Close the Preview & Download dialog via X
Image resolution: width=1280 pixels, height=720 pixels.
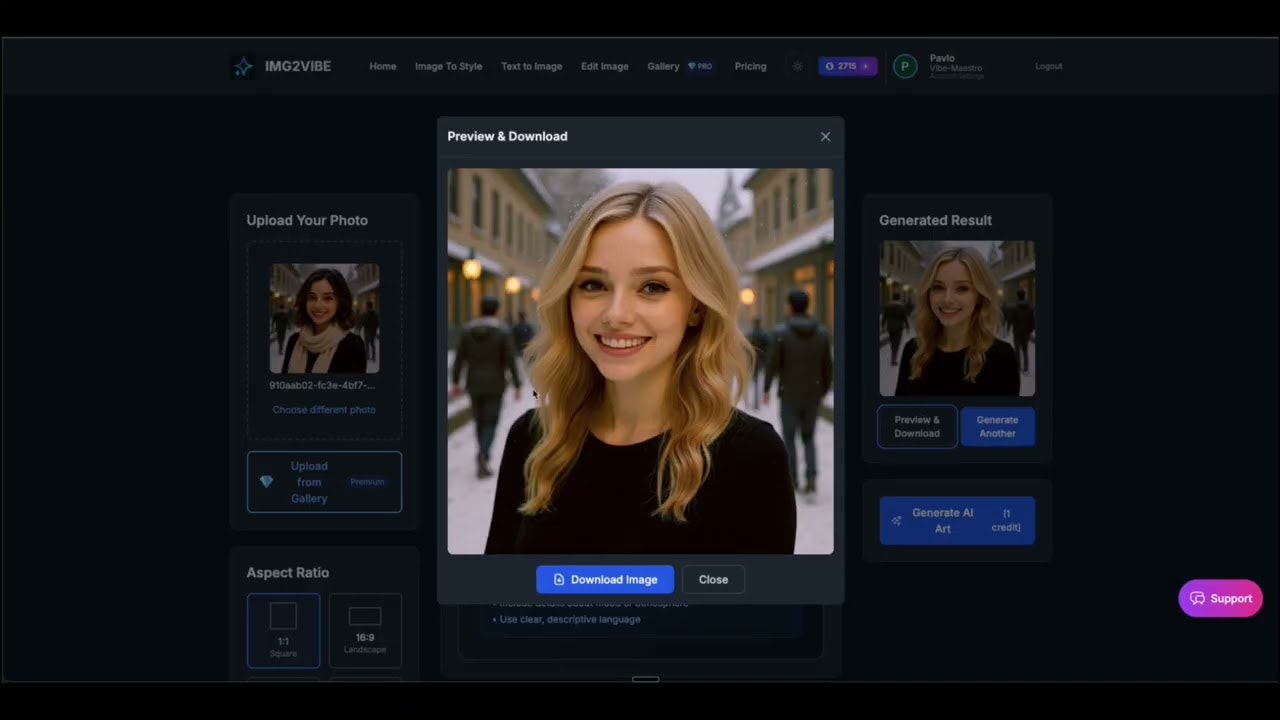point(825,137)
